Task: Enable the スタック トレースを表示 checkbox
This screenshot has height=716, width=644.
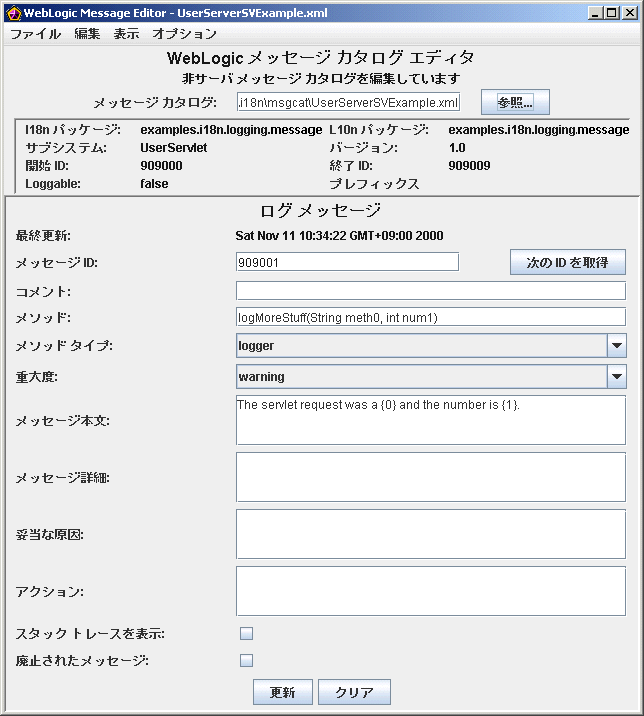Action: click(247, 633)
